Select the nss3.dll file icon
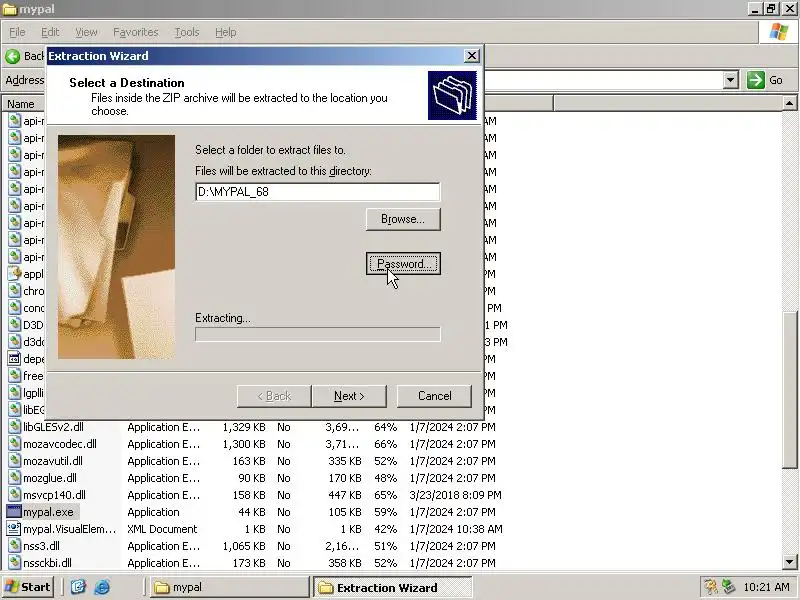Image resolution: width=800 pixels, height=600 pixels. (x=14, y=546)
